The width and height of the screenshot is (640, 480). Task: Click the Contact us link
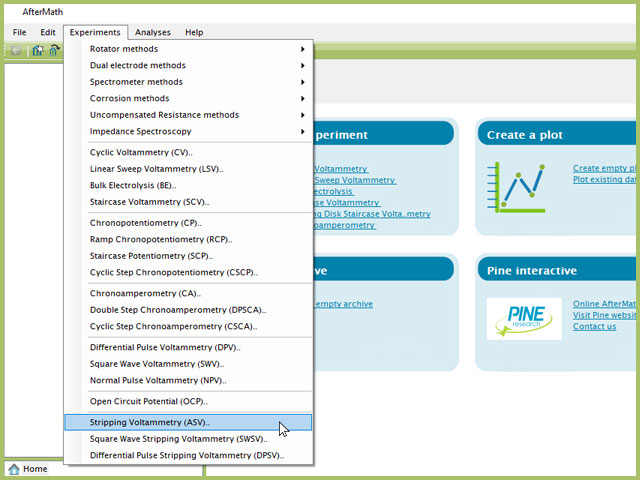pos(594,326)
